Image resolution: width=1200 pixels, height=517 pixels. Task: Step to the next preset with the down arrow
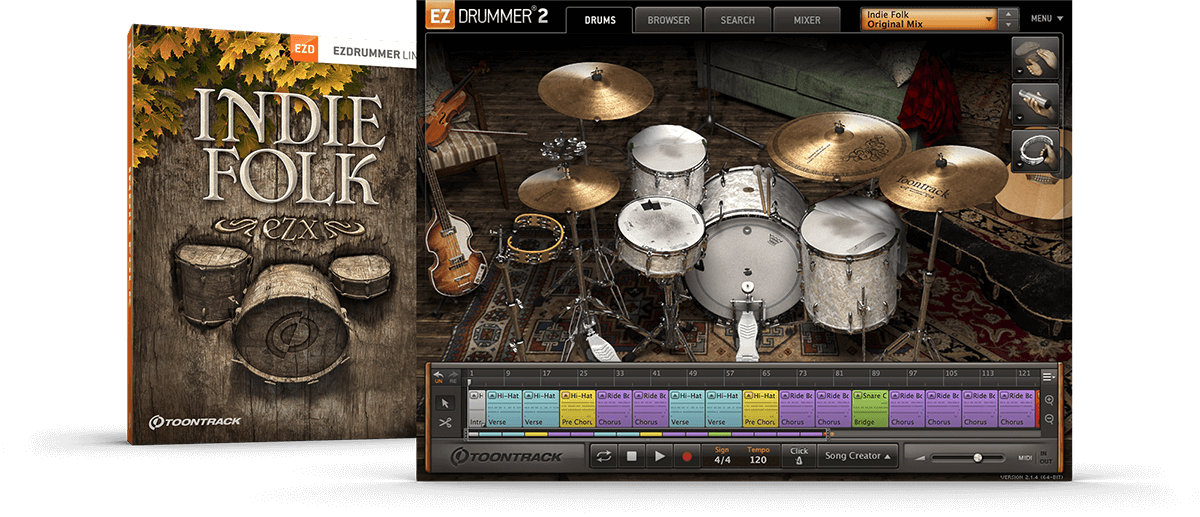1009,25
